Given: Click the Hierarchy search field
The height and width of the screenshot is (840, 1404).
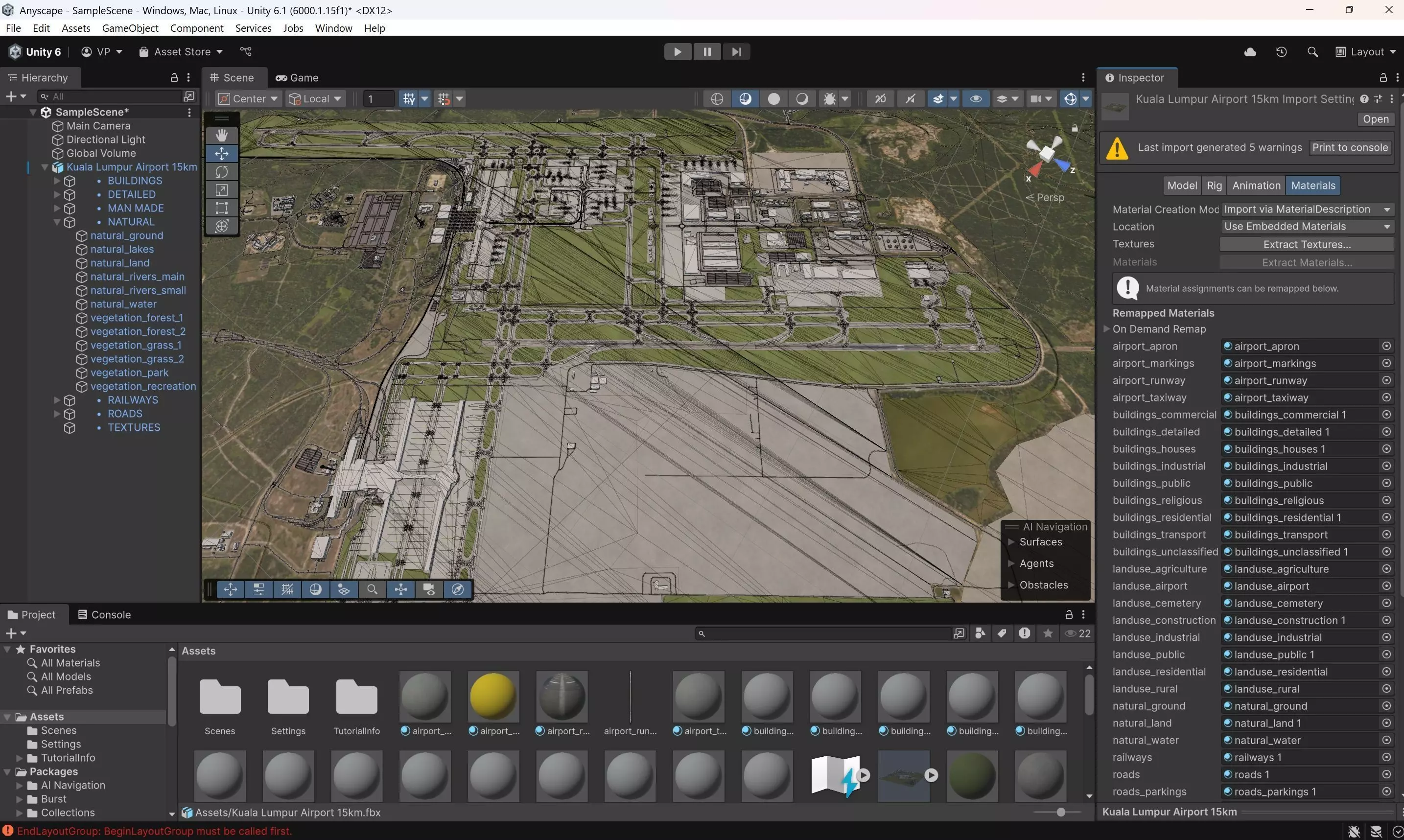Looking at the screenshot, I should coord(110,97).
